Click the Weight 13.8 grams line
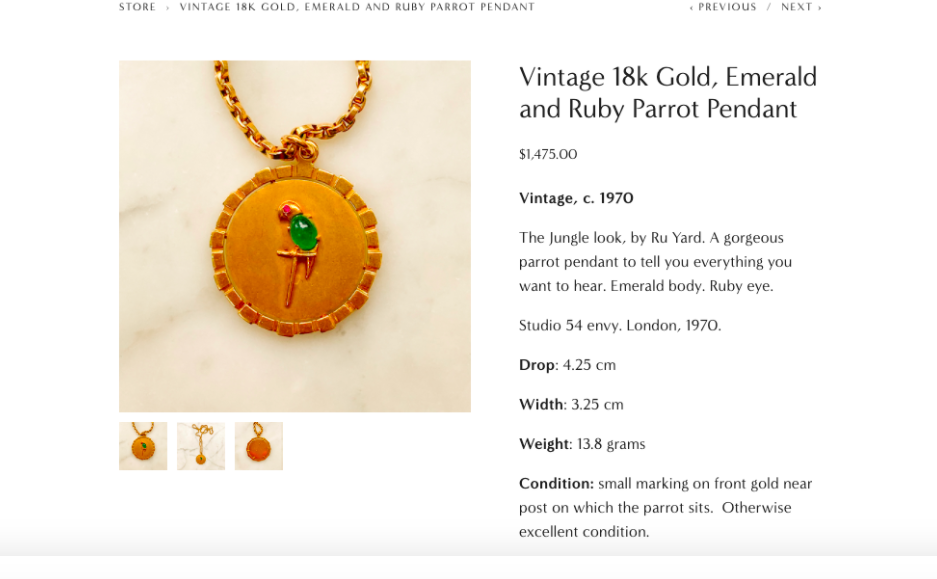Viewport: 937px width, 579px height. (582, 443)
